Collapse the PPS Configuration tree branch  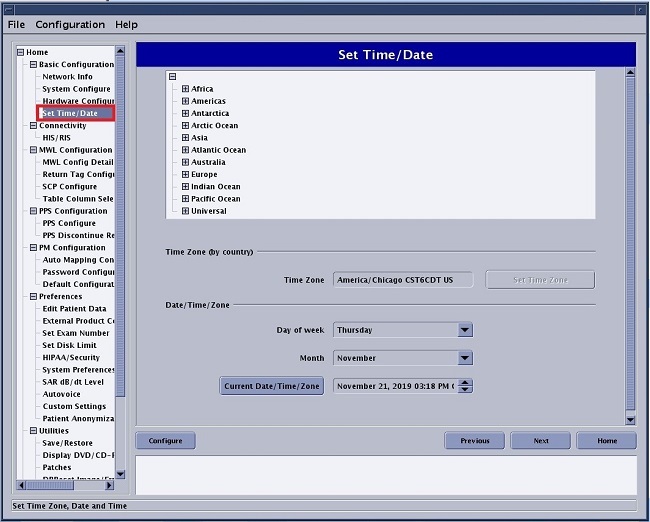pyautogui.click(x=33, y=211)
